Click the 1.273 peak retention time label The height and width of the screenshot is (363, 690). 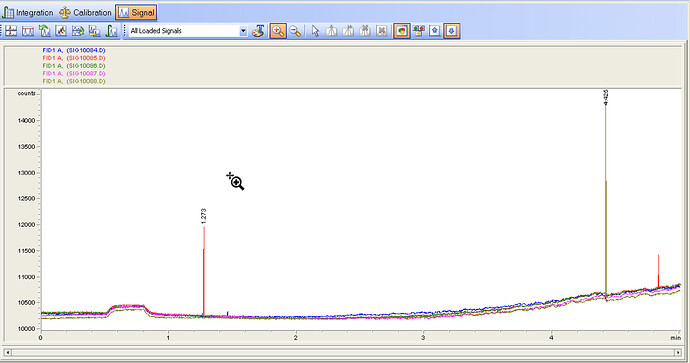pyautogui.click(x=203, y=216)
